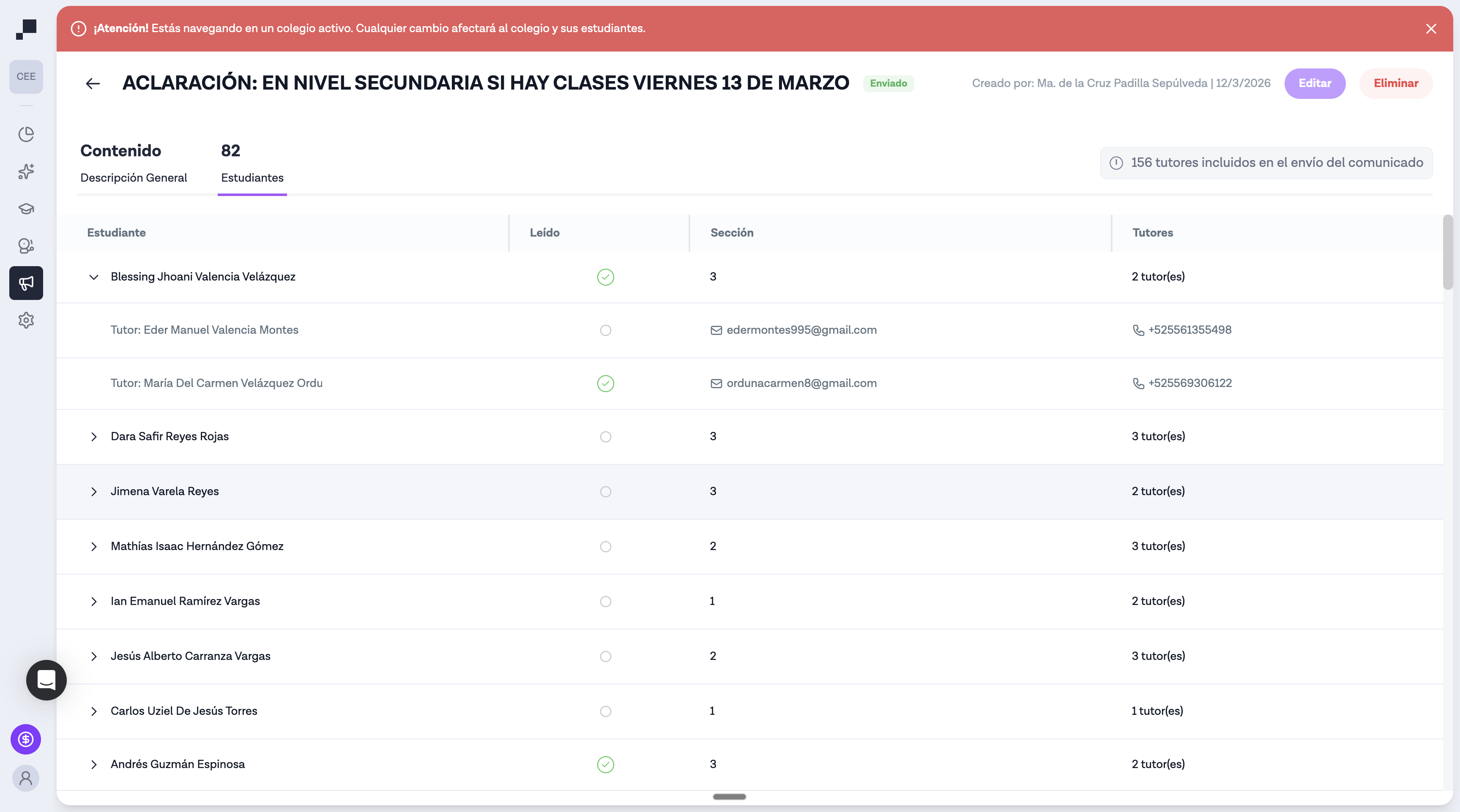Click the purple dollar payments icon
The height and width of the screenshot is (812, 1460).
(26, 739)
